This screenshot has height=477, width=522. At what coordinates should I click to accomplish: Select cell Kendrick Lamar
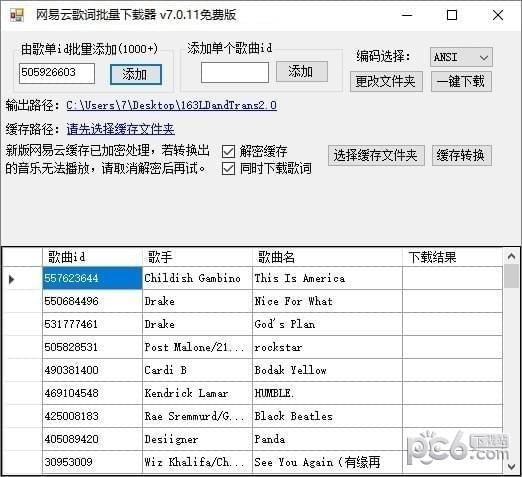click(197, 393)
